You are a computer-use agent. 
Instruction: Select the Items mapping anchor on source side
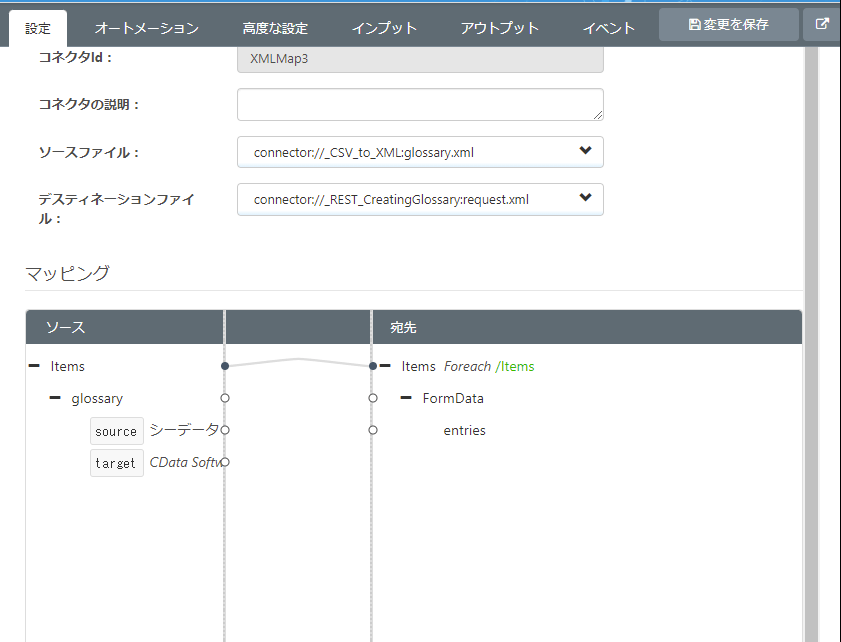(x=224, y=366)
